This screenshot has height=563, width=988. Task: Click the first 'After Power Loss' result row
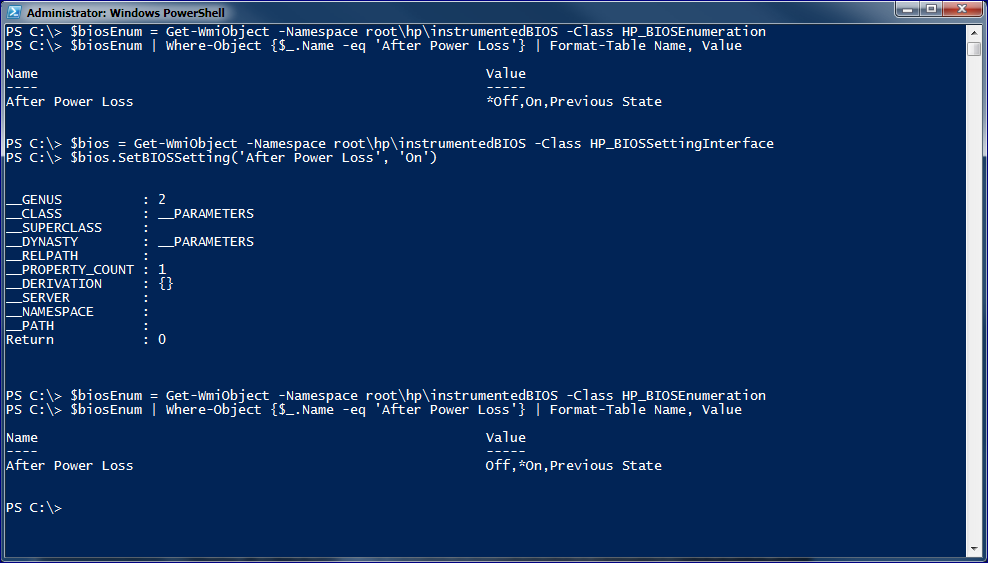click(x=334, y=101)
